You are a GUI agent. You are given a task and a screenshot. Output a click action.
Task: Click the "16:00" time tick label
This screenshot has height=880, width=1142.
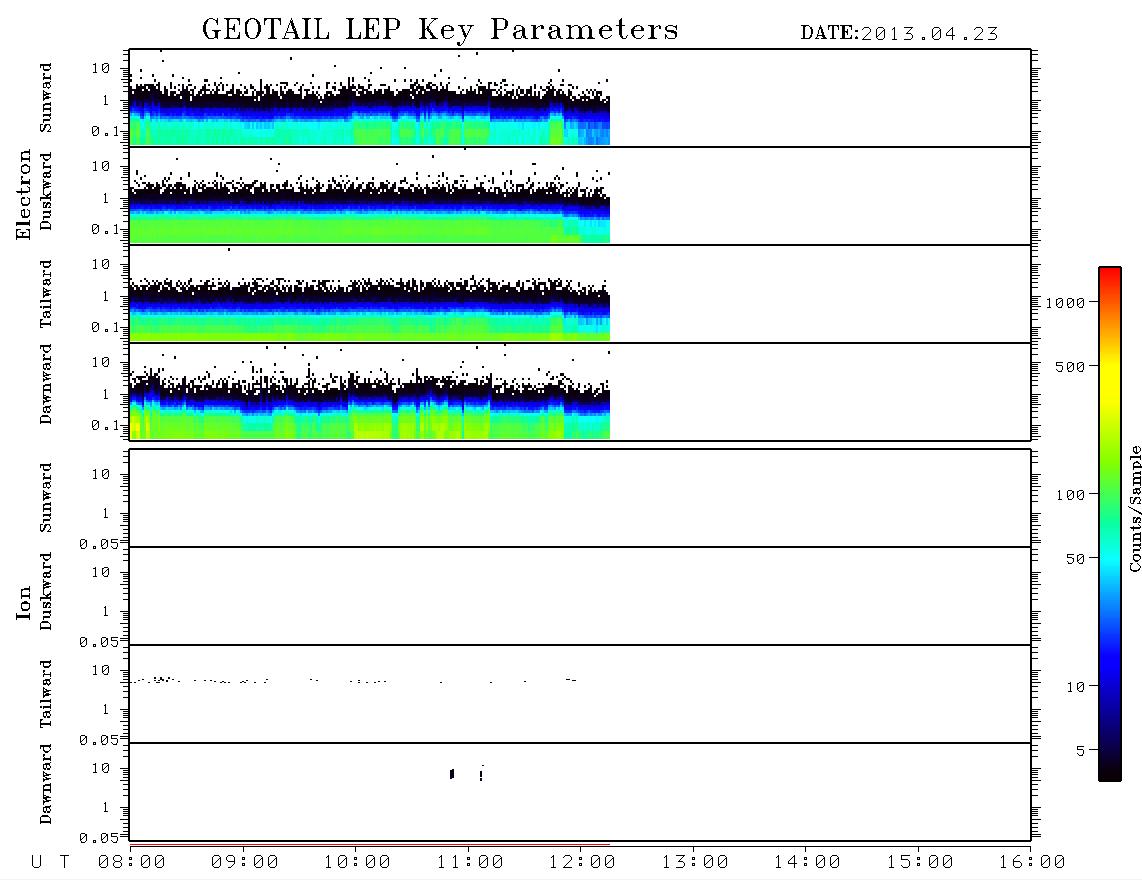point(1032,863)
